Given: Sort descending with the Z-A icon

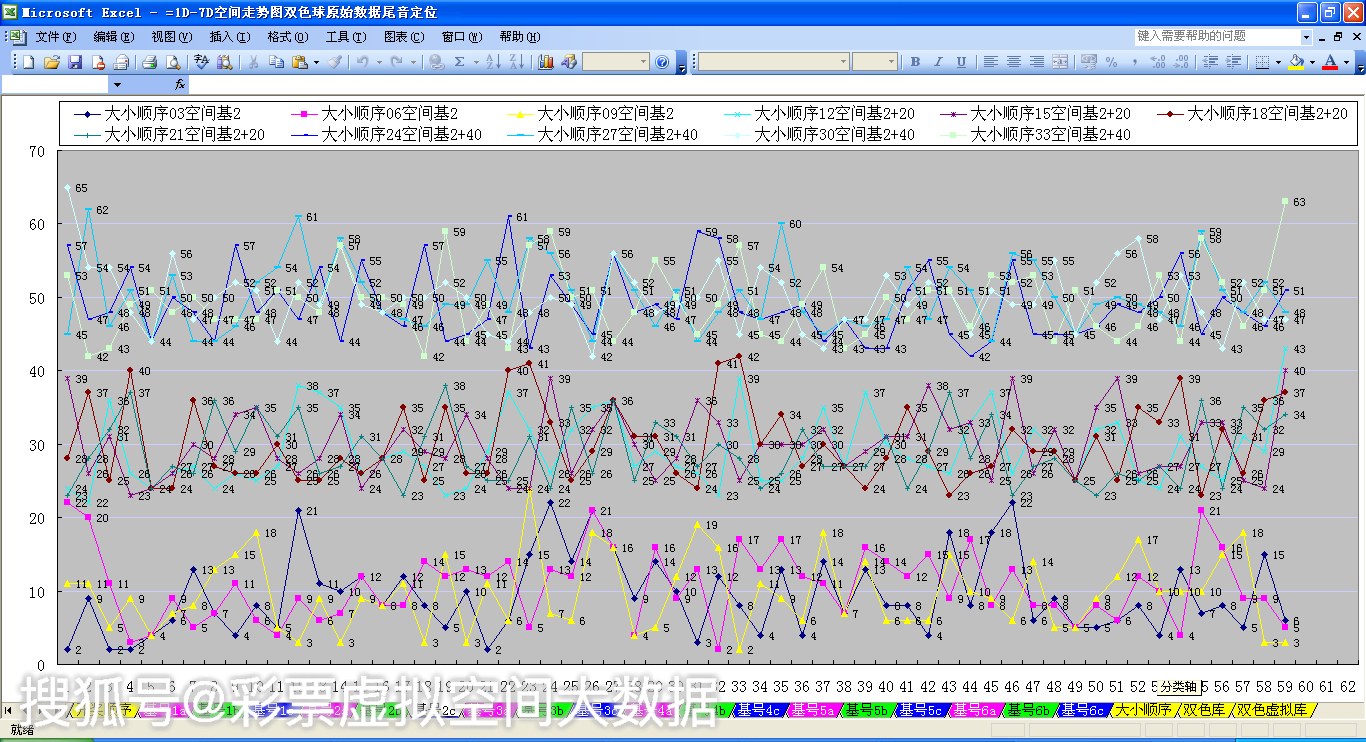Looking at the screenshot, I should [x=516, y=62].
